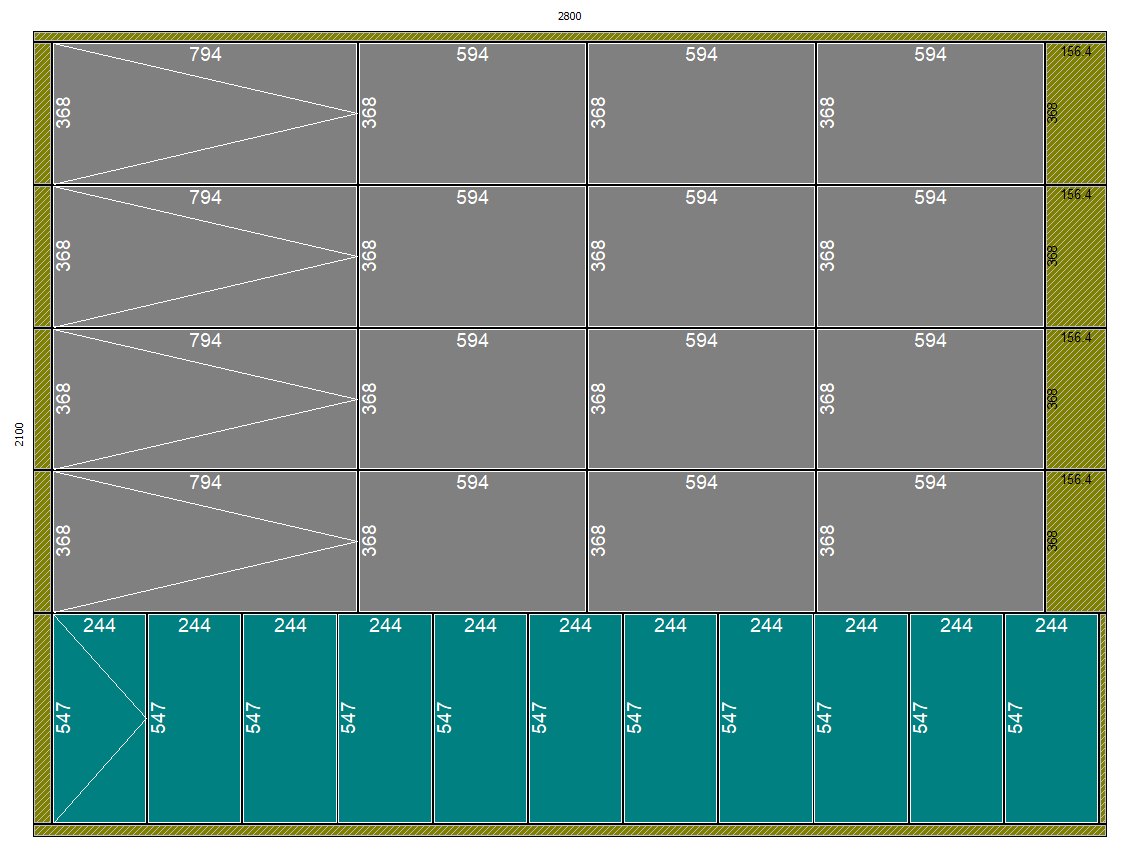This screenshot has height=855, width=1124.
Task: Select the middle 594 panel in the third row
Action: click(x=701, y=400)
